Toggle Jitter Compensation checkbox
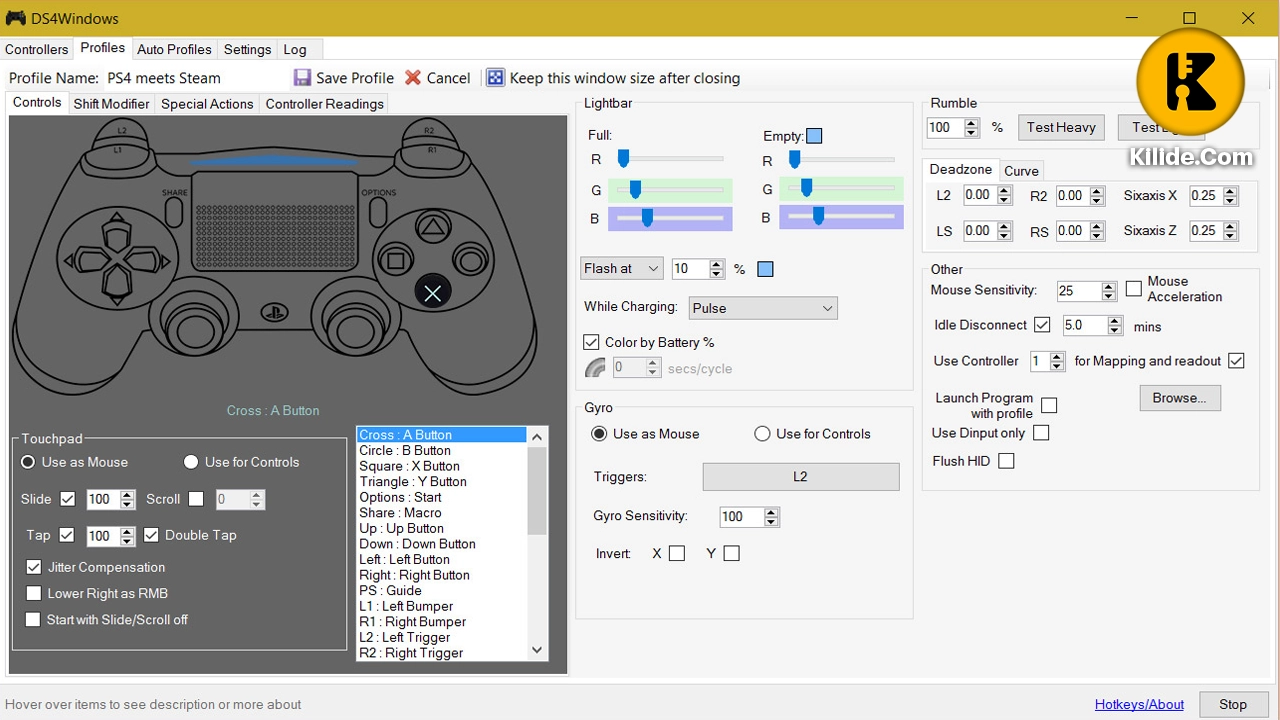This screenshot has width=1280, height=720. click(x=34, y=567)
